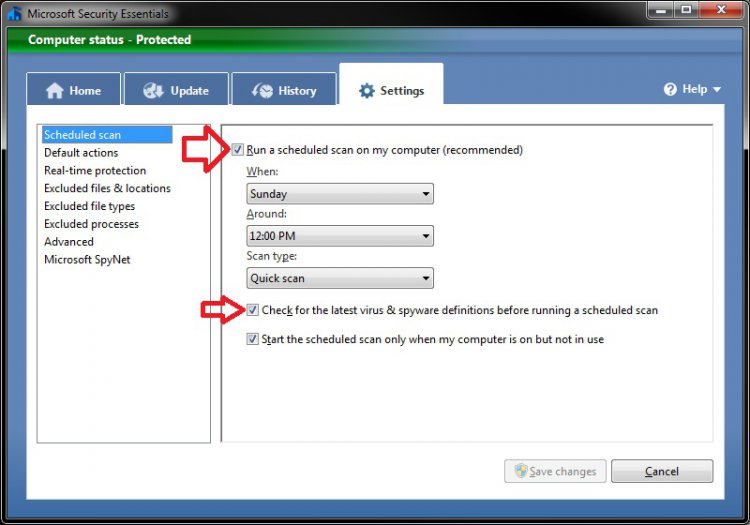Open the Help dropdown arrow
The image size is (750, 525).
pyautogui.click(x=717, y=89)
